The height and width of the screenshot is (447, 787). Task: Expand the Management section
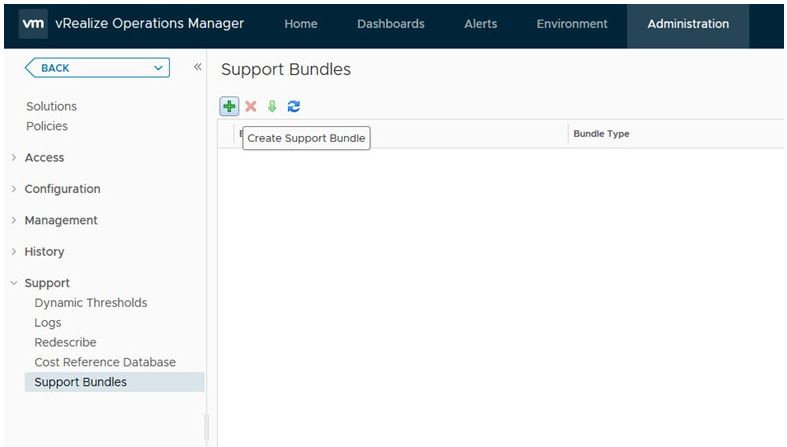60,220
